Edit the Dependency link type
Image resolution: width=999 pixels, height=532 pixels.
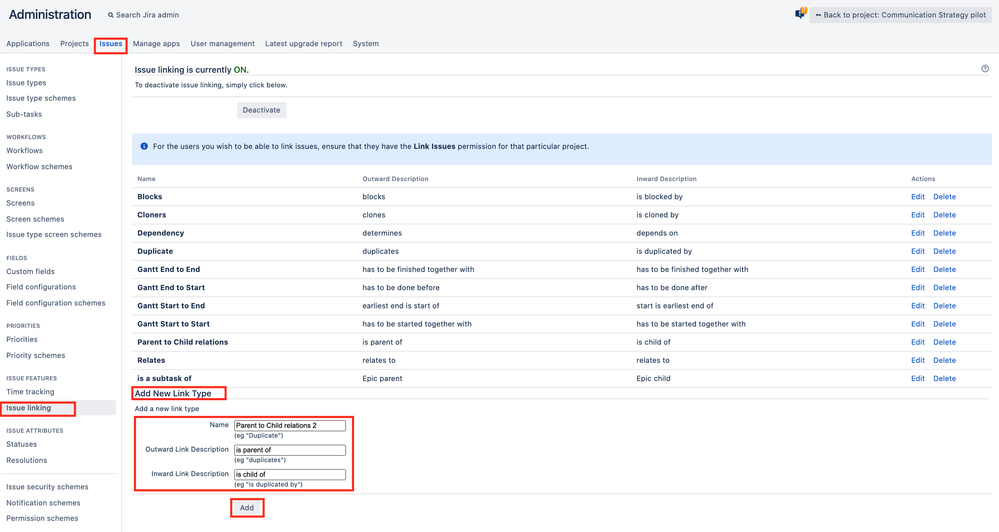click(x=917, y=233)
